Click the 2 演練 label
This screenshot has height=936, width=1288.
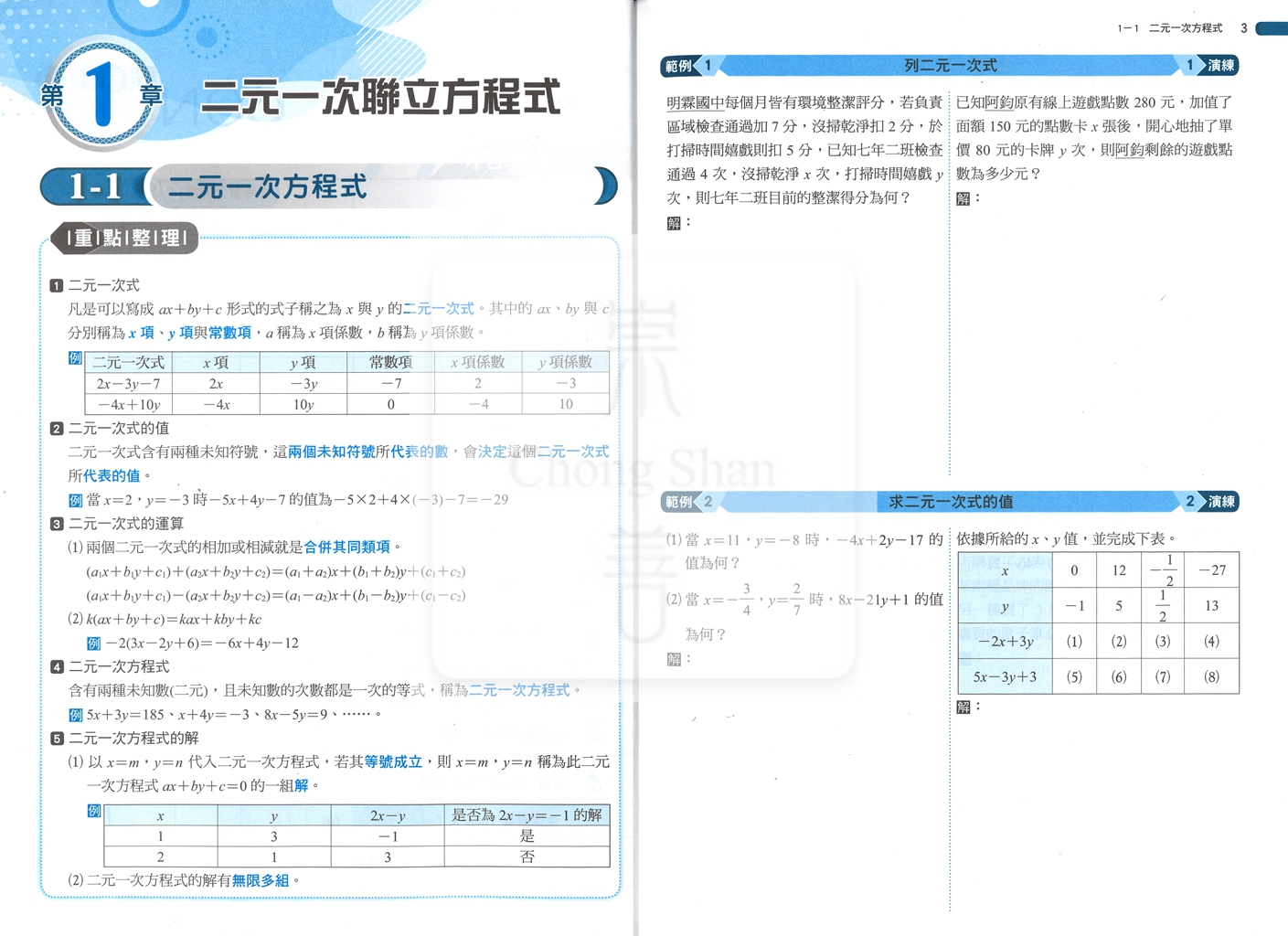point(1210,502)
